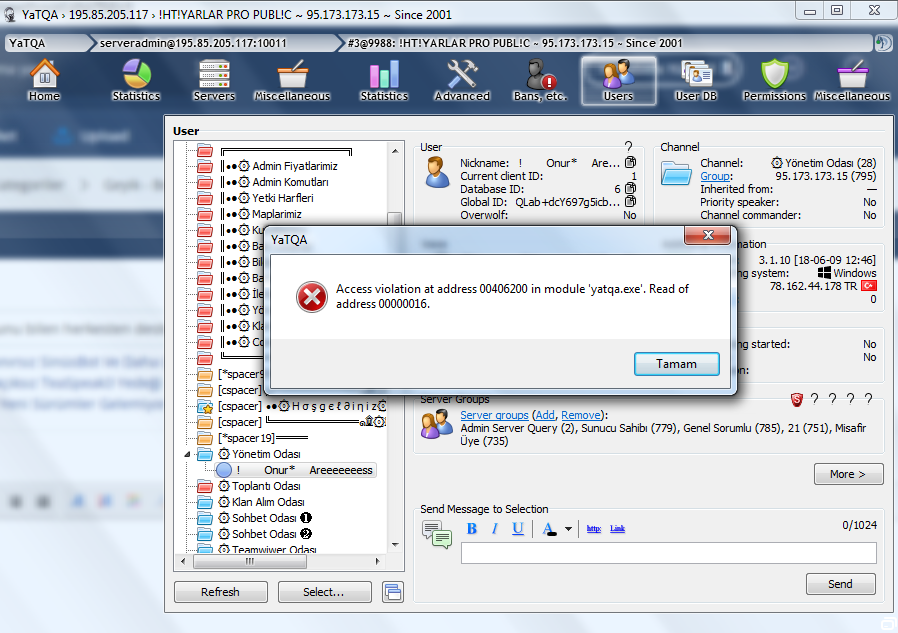Click the red shield icon in Server Groups

point(796,399)
